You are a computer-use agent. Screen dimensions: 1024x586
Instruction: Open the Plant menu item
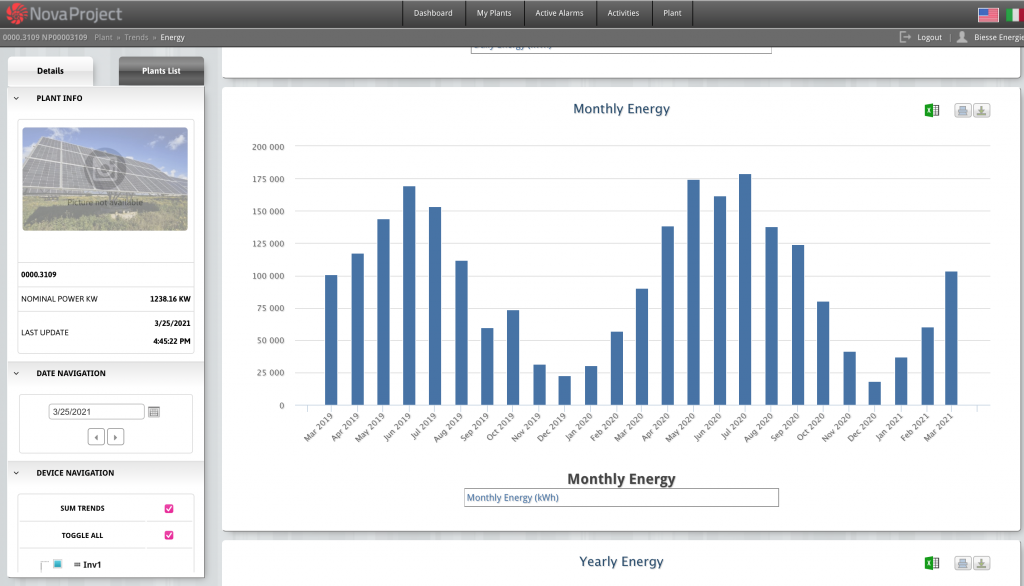672,13
